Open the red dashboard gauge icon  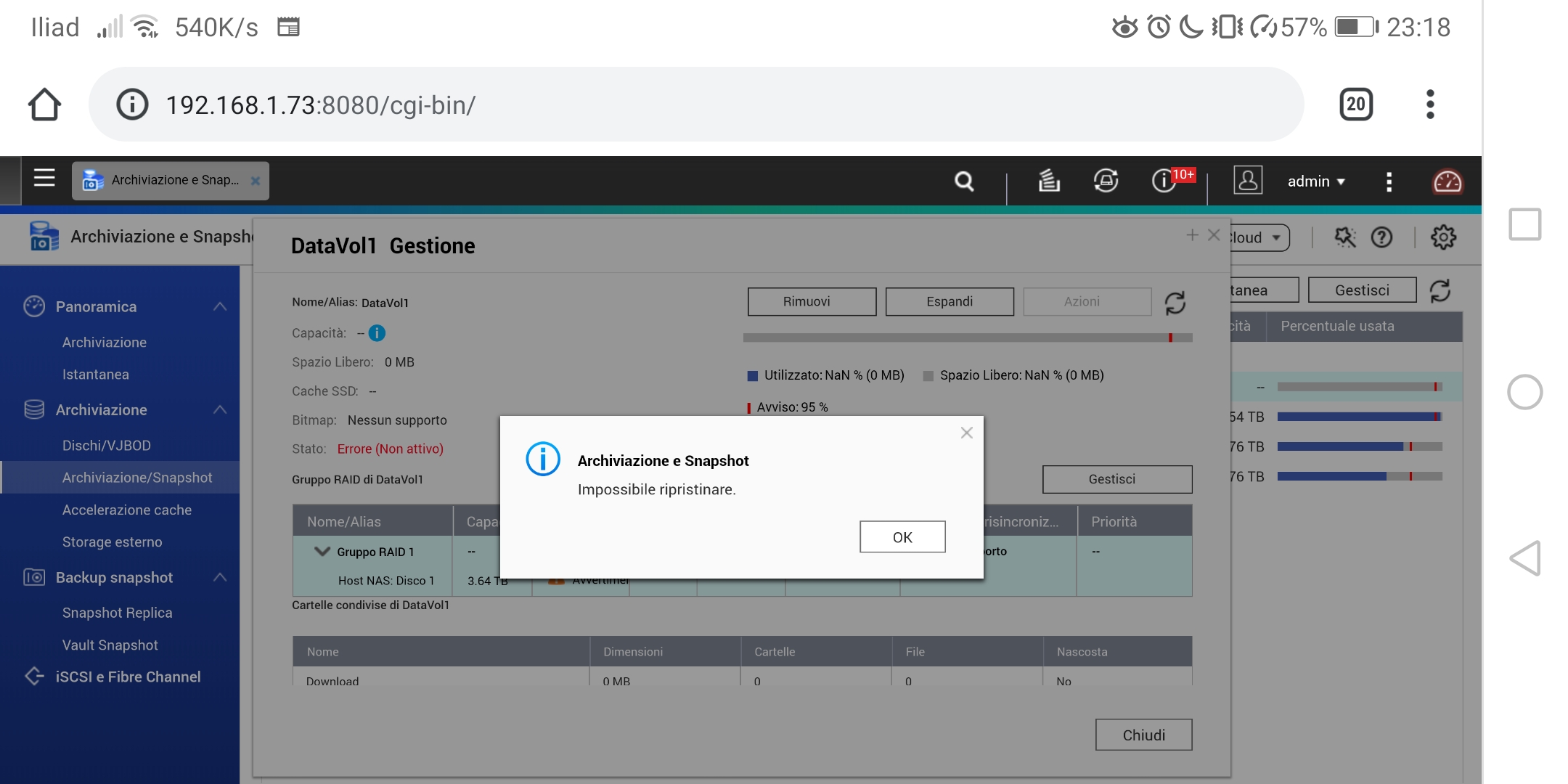1447,181
